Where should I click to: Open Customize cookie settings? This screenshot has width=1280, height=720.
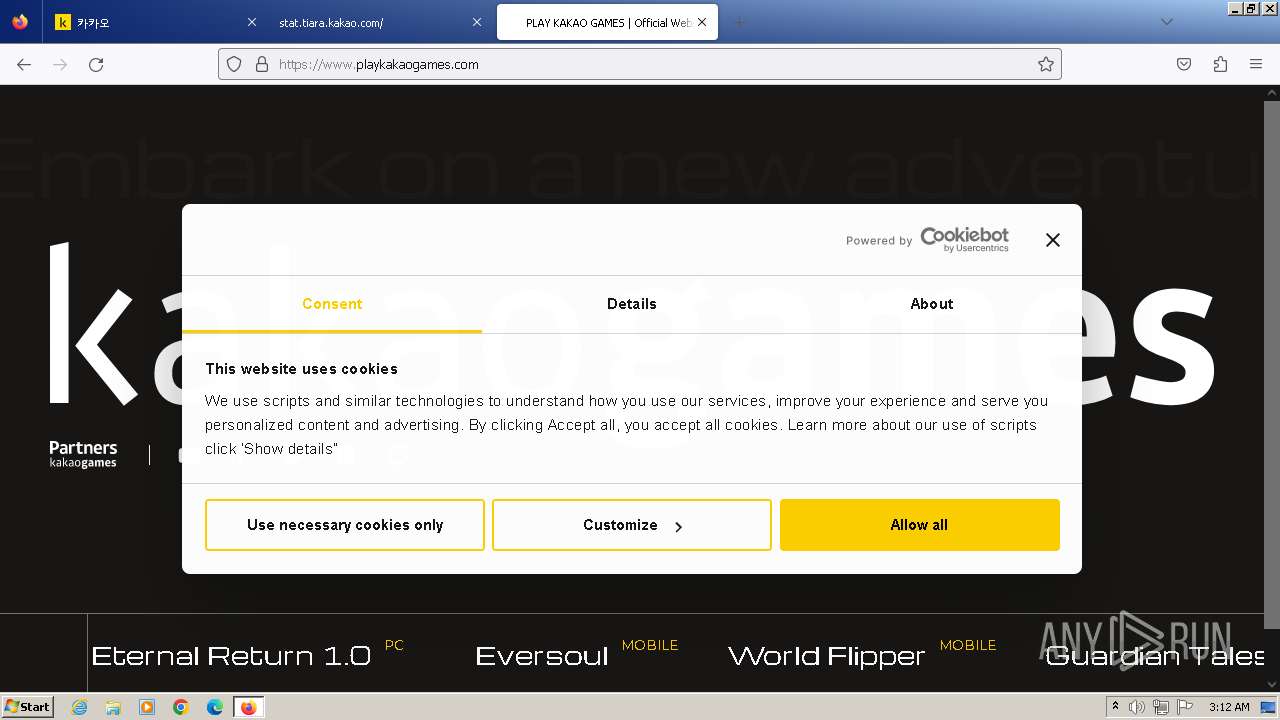632,525
